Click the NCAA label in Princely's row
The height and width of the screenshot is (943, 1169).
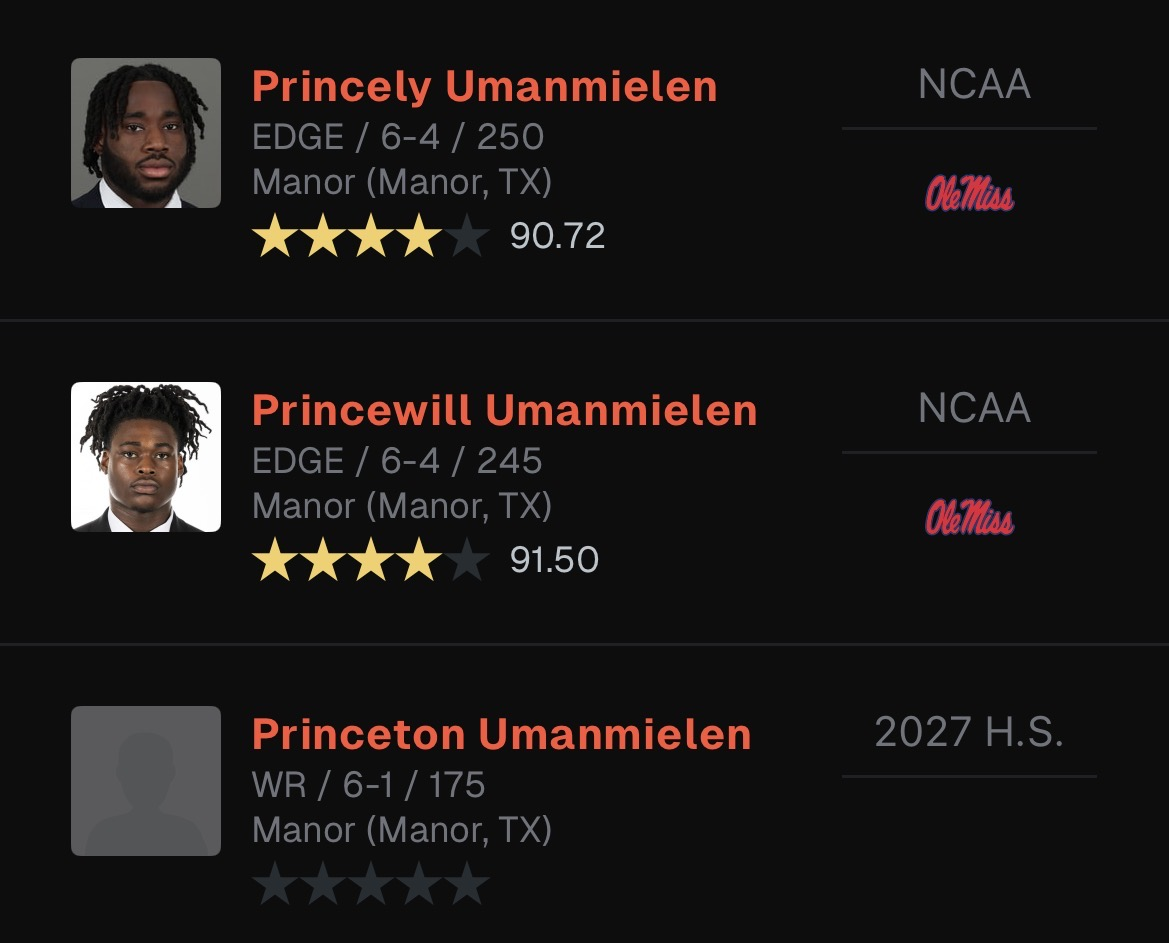(974, 85)
